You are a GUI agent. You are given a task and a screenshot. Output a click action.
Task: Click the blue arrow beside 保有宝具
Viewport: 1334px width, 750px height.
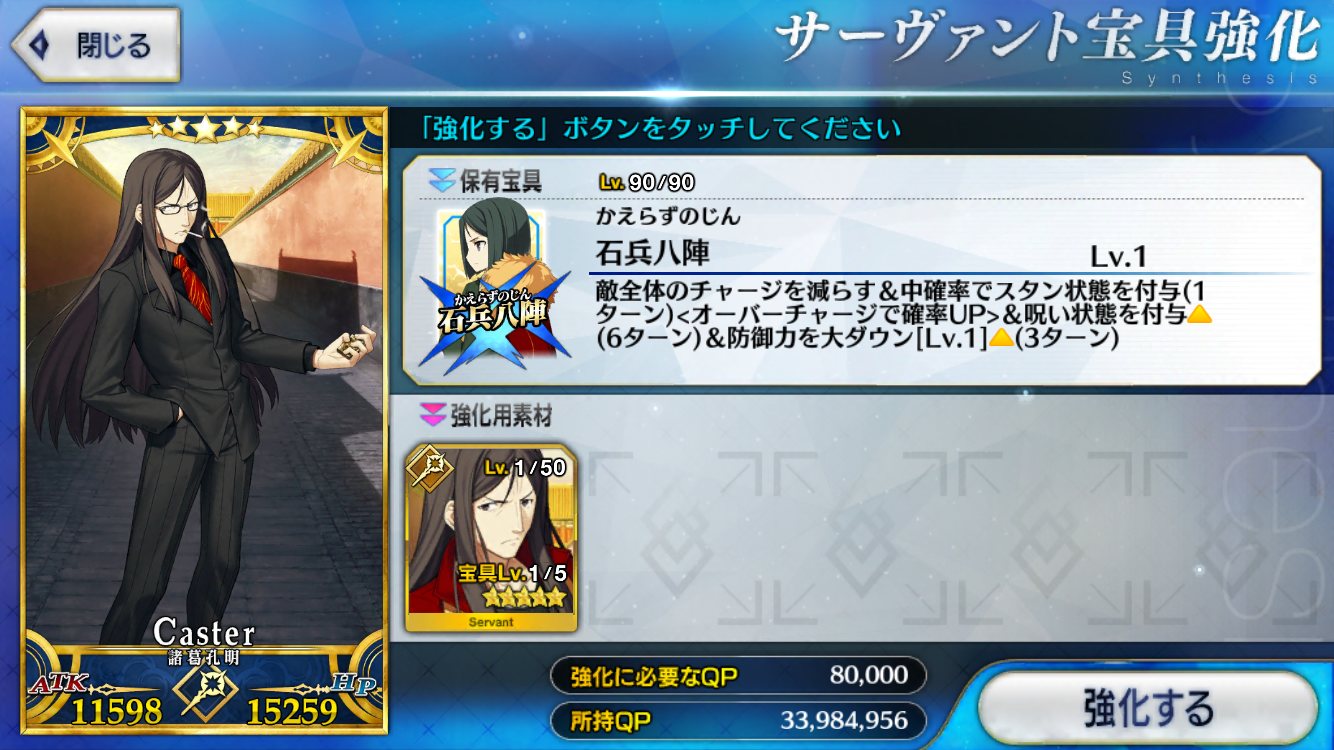coord(441,180)
